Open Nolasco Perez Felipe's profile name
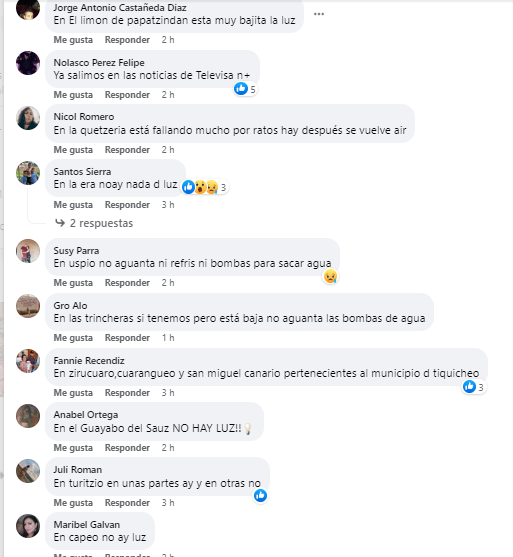Viewport: 513px width, 557px height. [x=99, y=63]
